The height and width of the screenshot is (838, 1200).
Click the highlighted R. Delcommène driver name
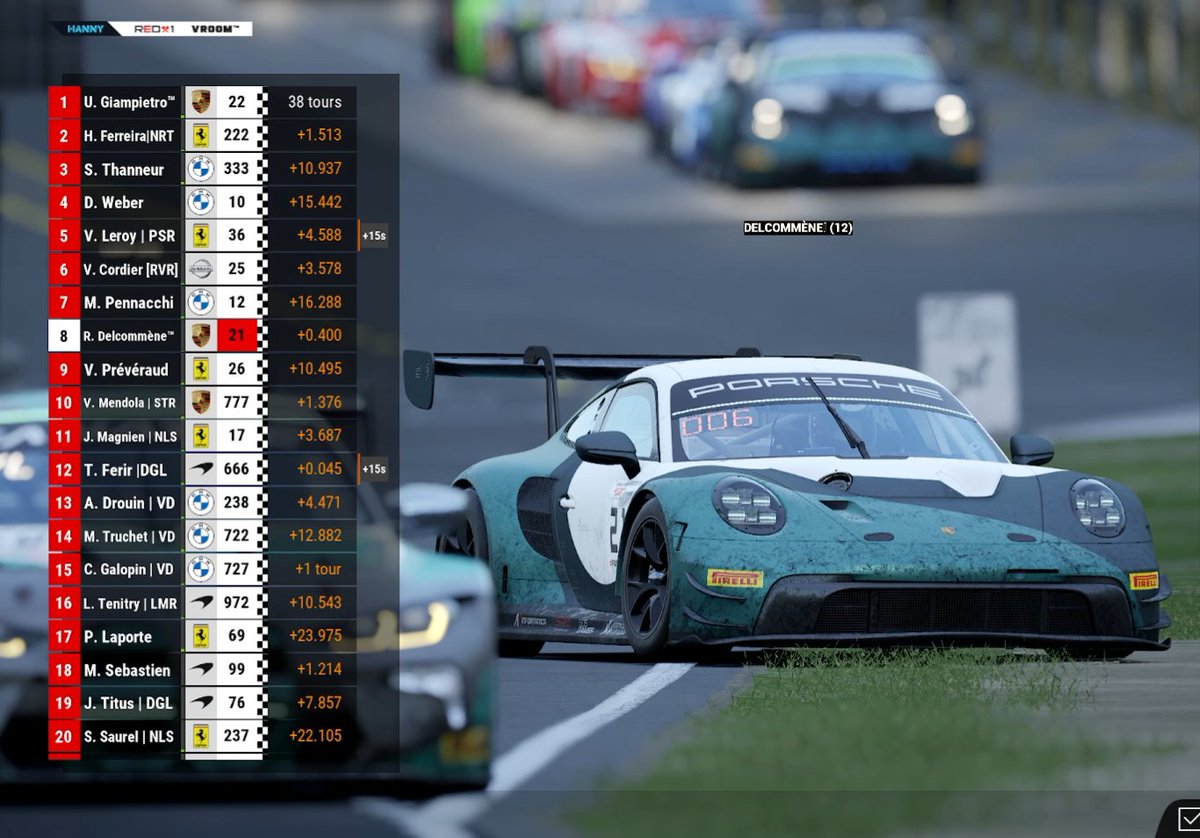pos(130,335)
